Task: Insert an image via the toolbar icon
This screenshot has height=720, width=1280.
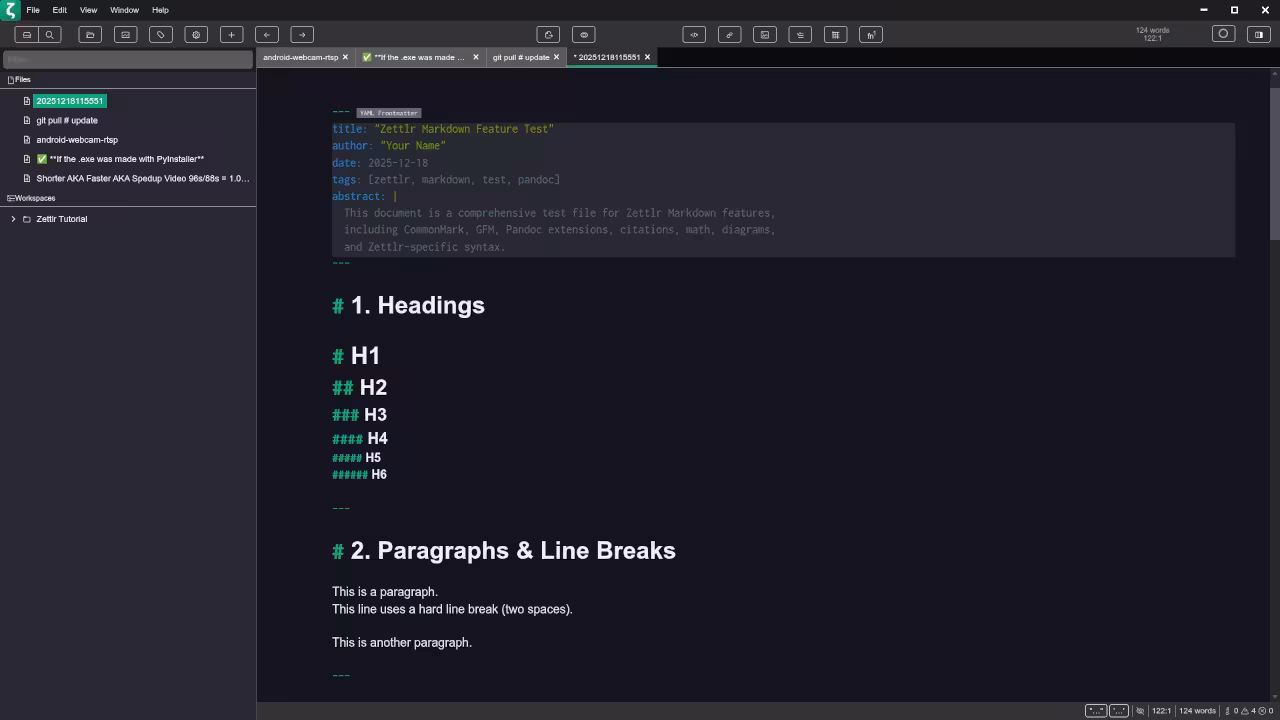Action: pyautogui.click(x=765, y=34)
